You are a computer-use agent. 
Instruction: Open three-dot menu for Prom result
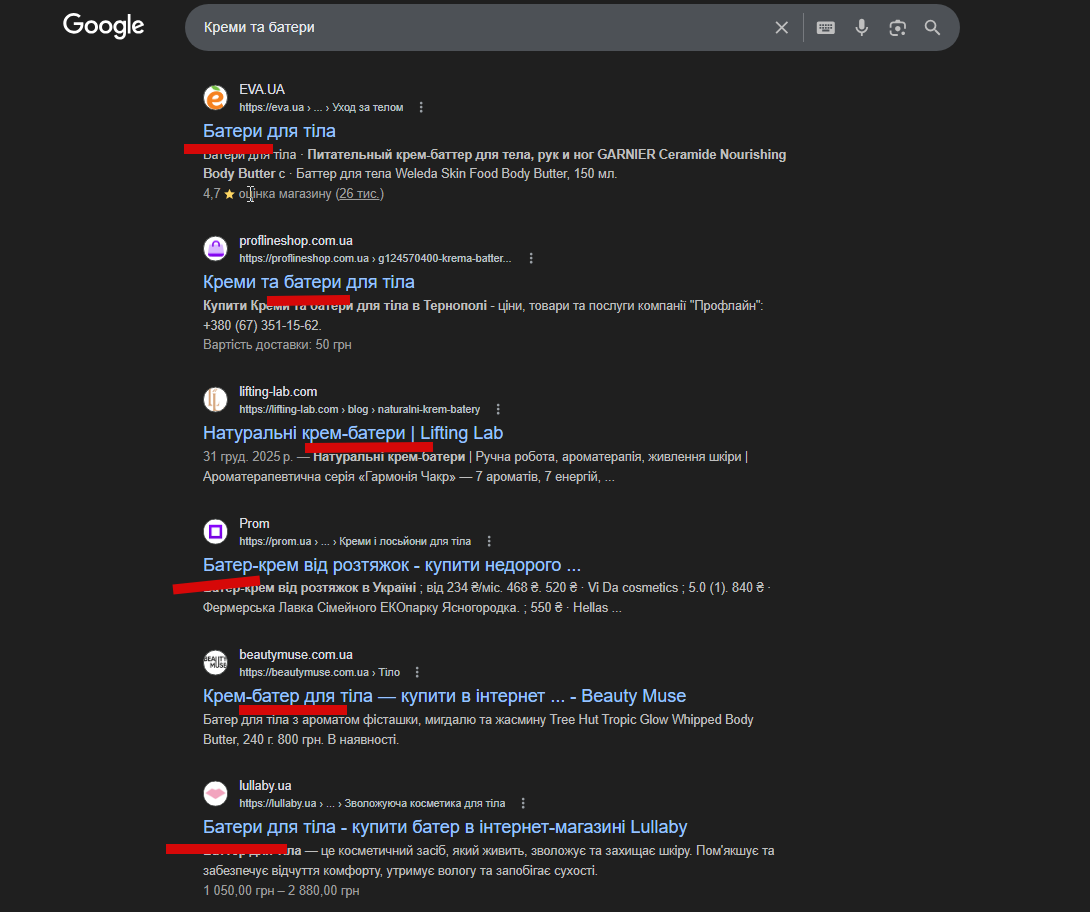pyautogui.click(x=489, y=541)
